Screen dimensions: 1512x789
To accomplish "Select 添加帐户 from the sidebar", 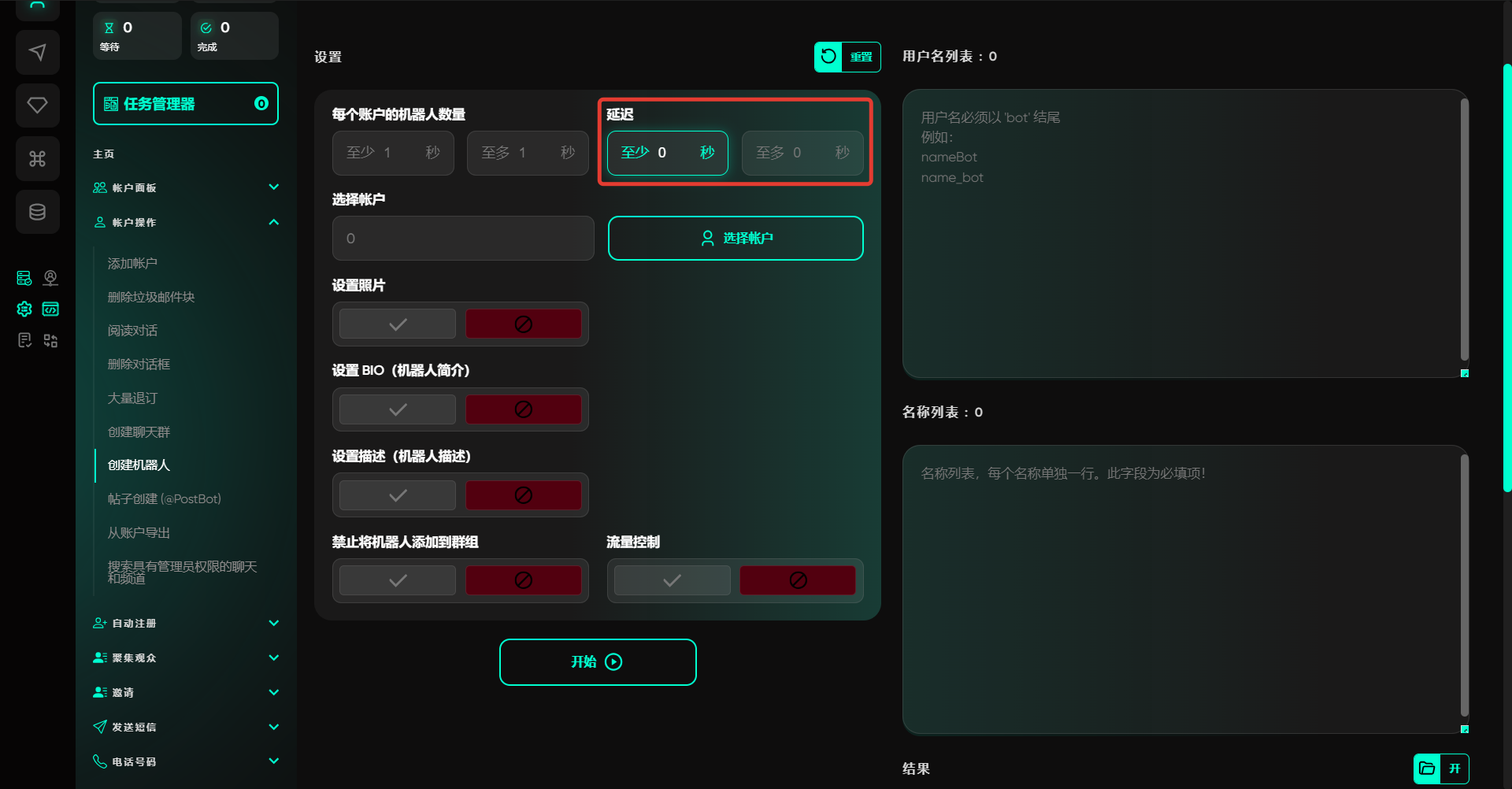I will (x=132, y=264).
